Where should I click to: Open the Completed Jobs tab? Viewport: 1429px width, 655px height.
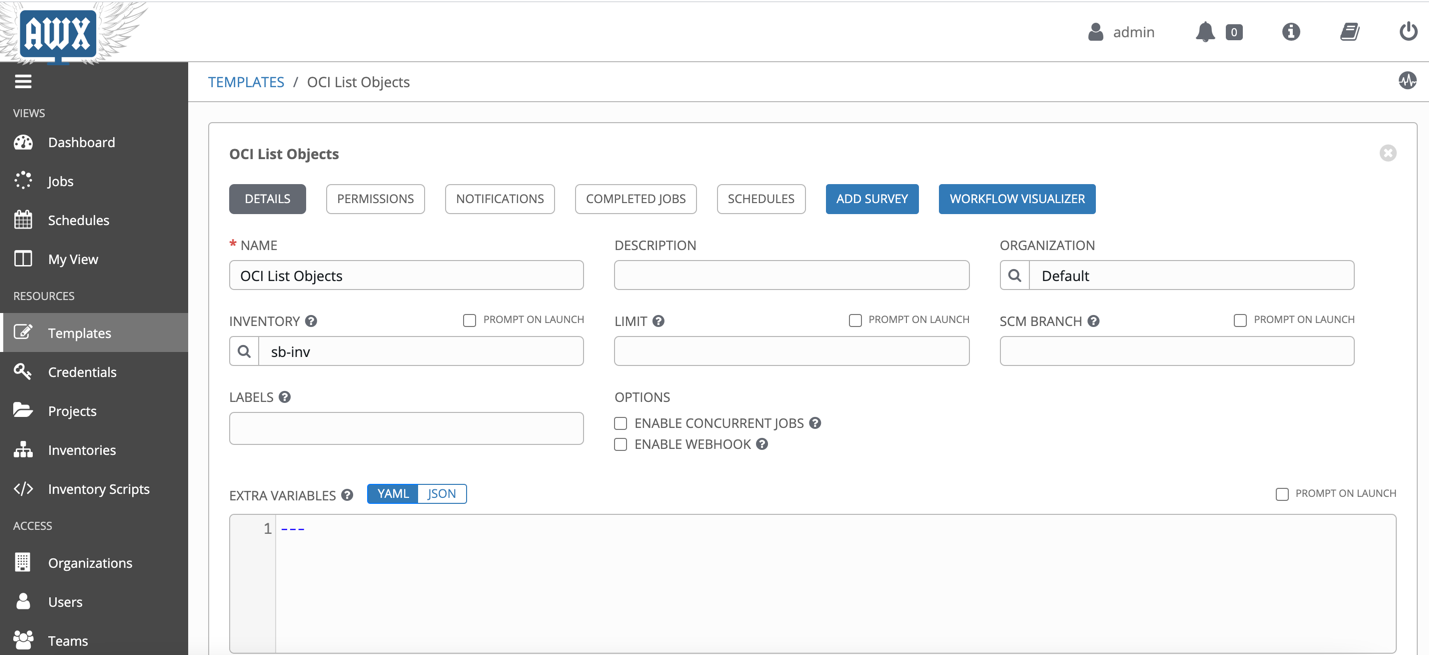pyautogui.click(x=635, y=199)
